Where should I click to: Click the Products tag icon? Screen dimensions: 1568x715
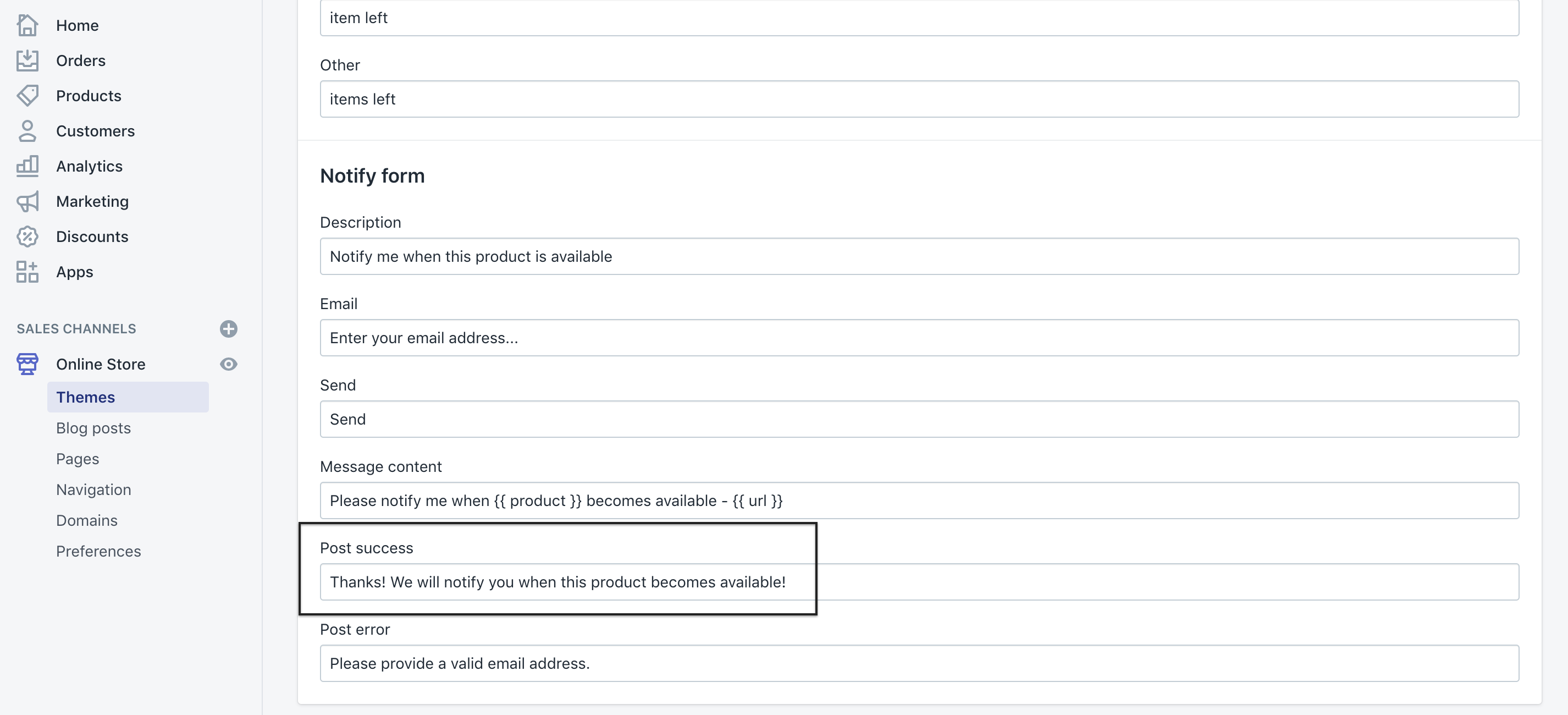[x=27, y=96]
